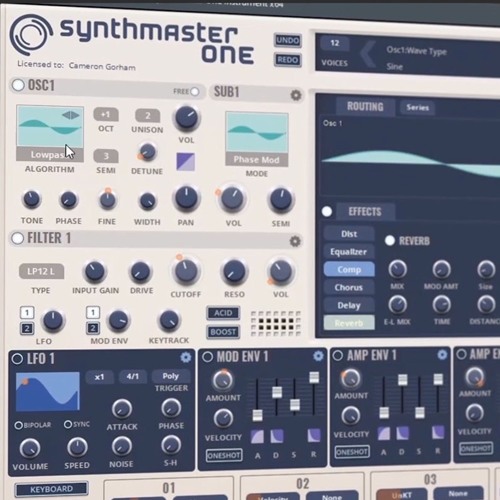Click the Amp Env 1 attack curve icon

(x=384, y=433)
